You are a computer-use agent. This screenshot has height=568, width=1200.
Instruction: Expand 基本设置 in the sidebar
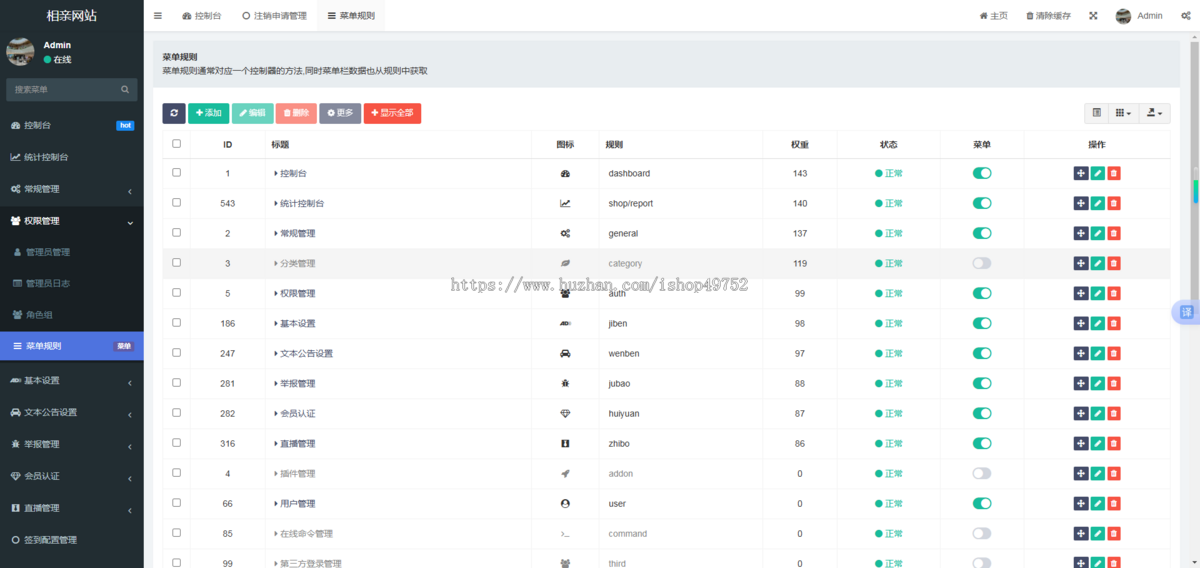(72, 380)
